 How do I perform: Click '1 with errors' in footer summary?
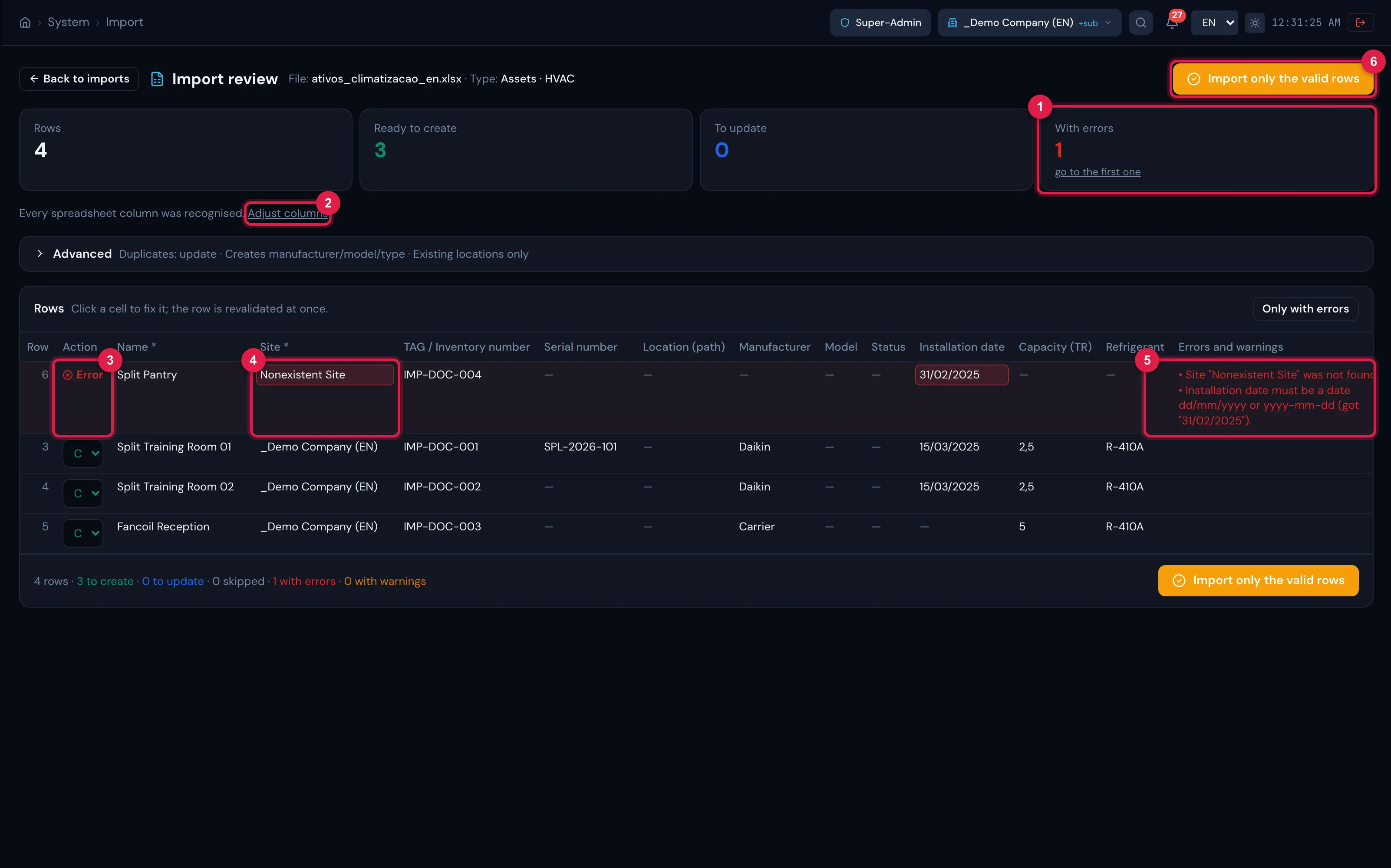(x=304, y=581)
